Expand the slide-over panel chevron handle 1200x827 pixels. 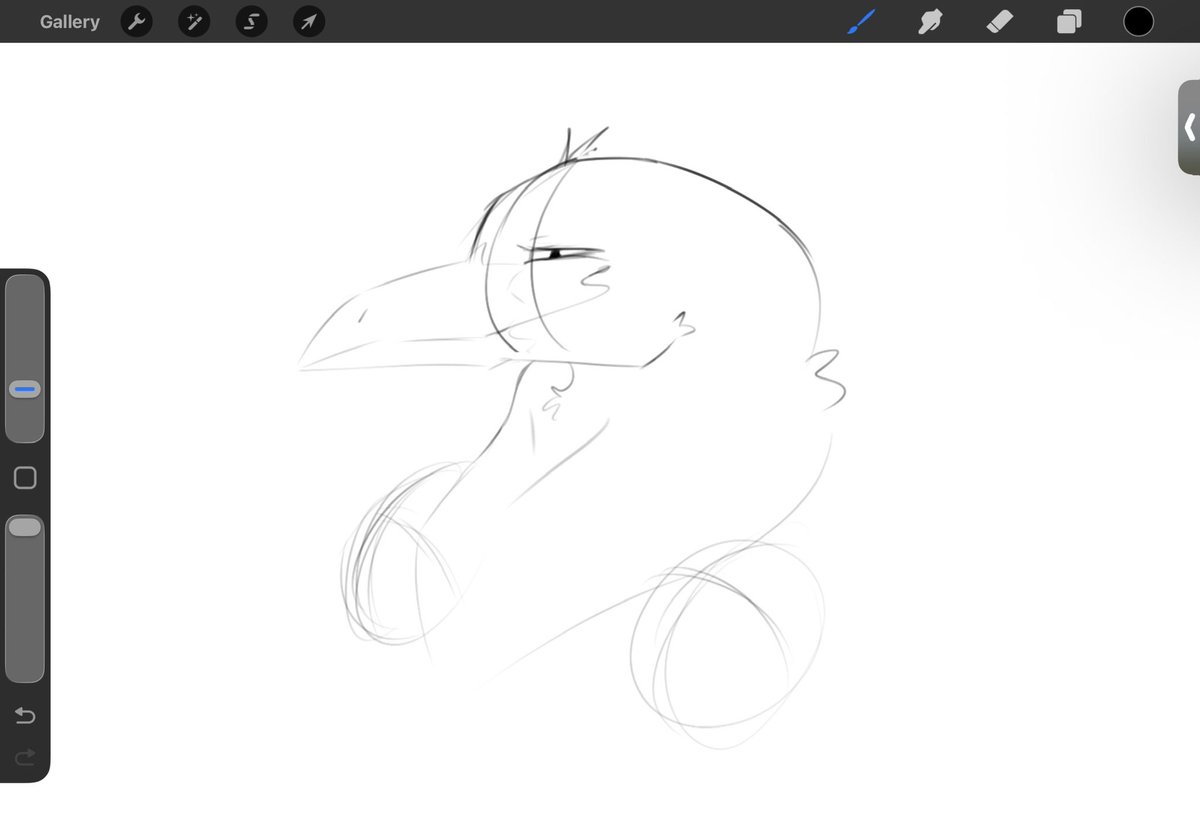pyautogui.click(x=1189, y=127)
